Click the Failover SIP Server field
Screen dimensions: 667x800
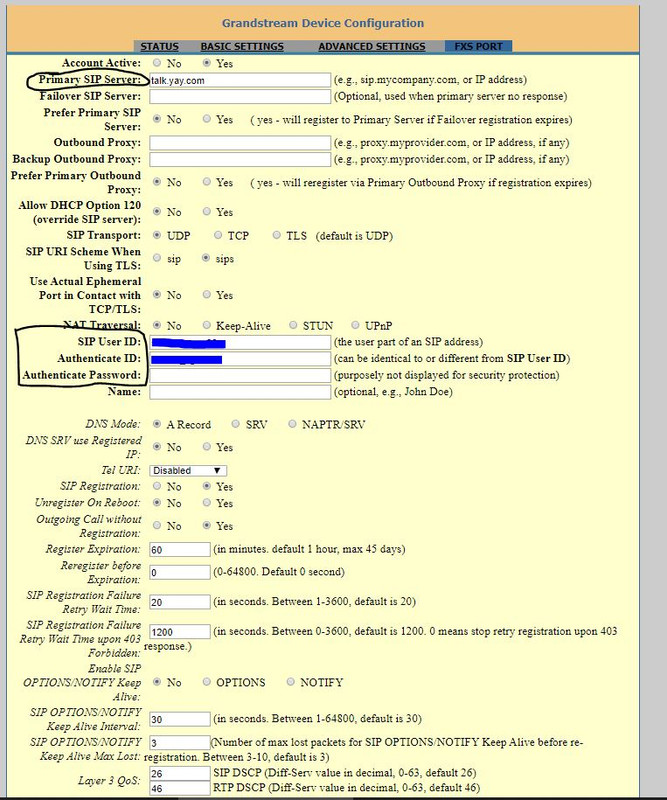pos(240,96)
